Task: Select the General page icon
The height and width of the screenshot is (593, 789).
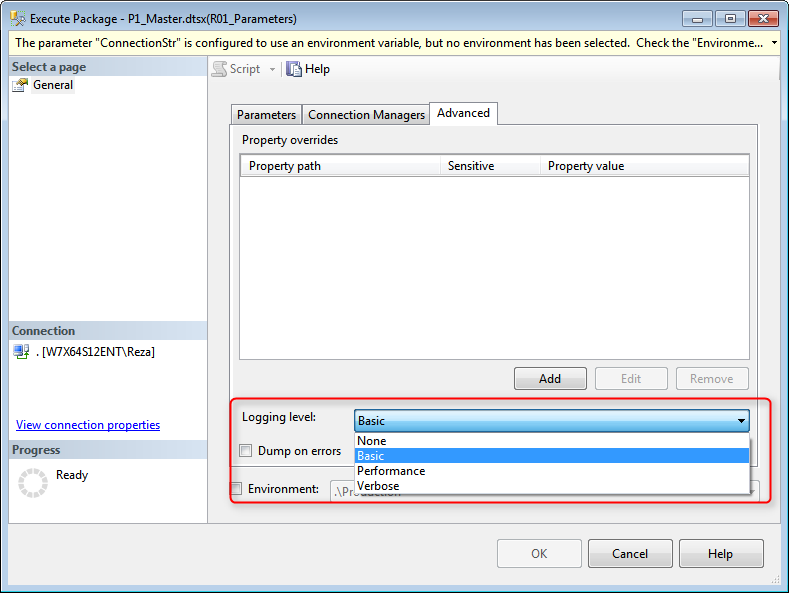Action: tap(20, 85)
